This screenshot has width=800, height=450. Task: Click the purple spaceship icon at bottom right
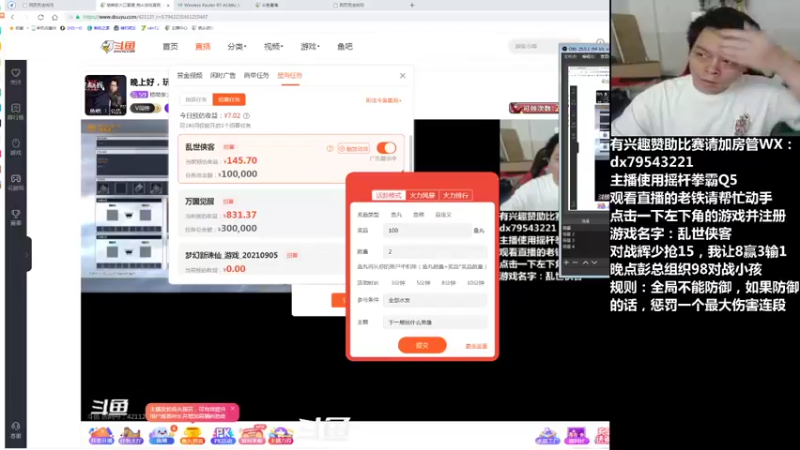[547, 435]
